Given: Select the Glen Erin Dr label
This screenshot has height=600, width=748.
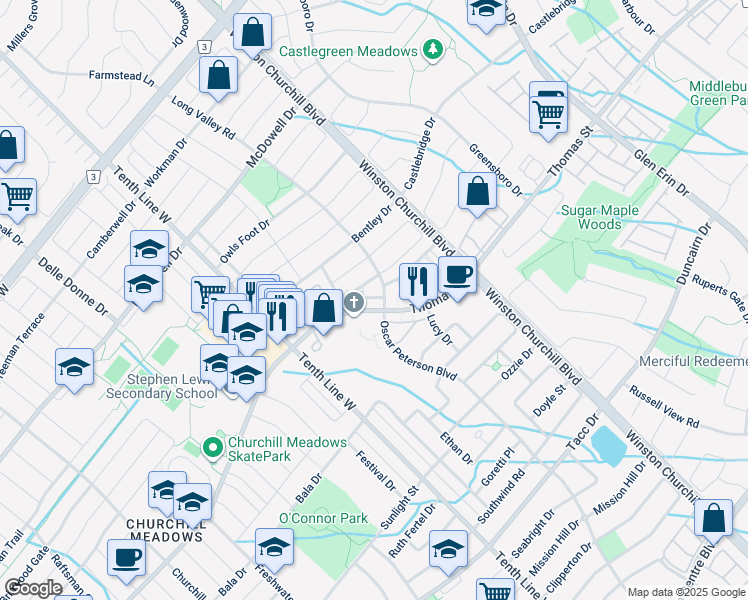Looking at the screenshot, I should 661,172.
